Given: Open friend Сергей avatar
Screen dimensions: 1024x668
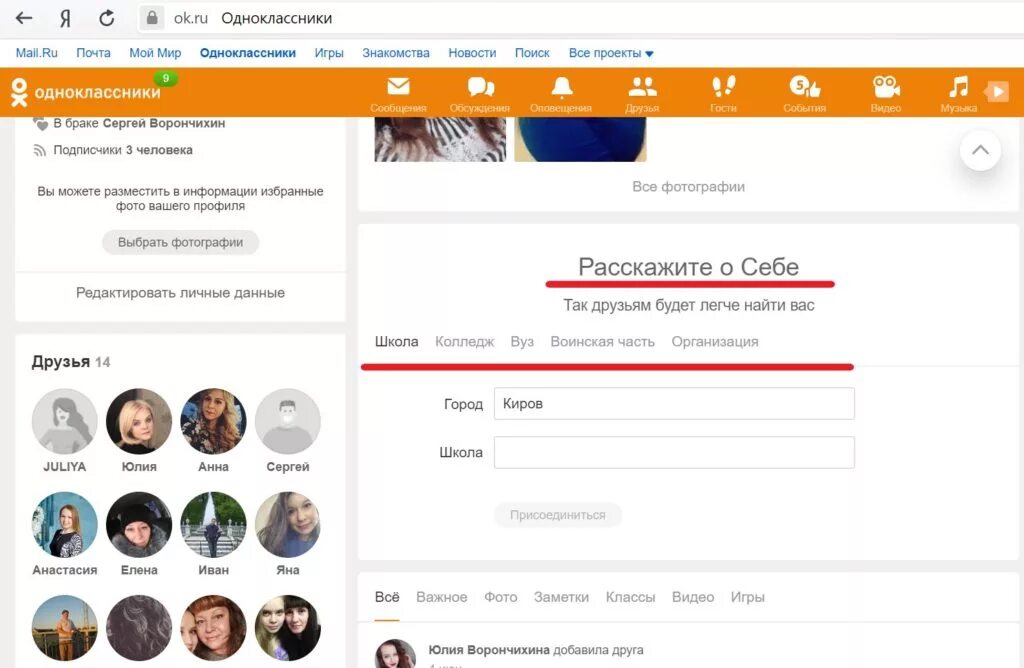Looking at the screenshot, I should (x=288, y=421).
